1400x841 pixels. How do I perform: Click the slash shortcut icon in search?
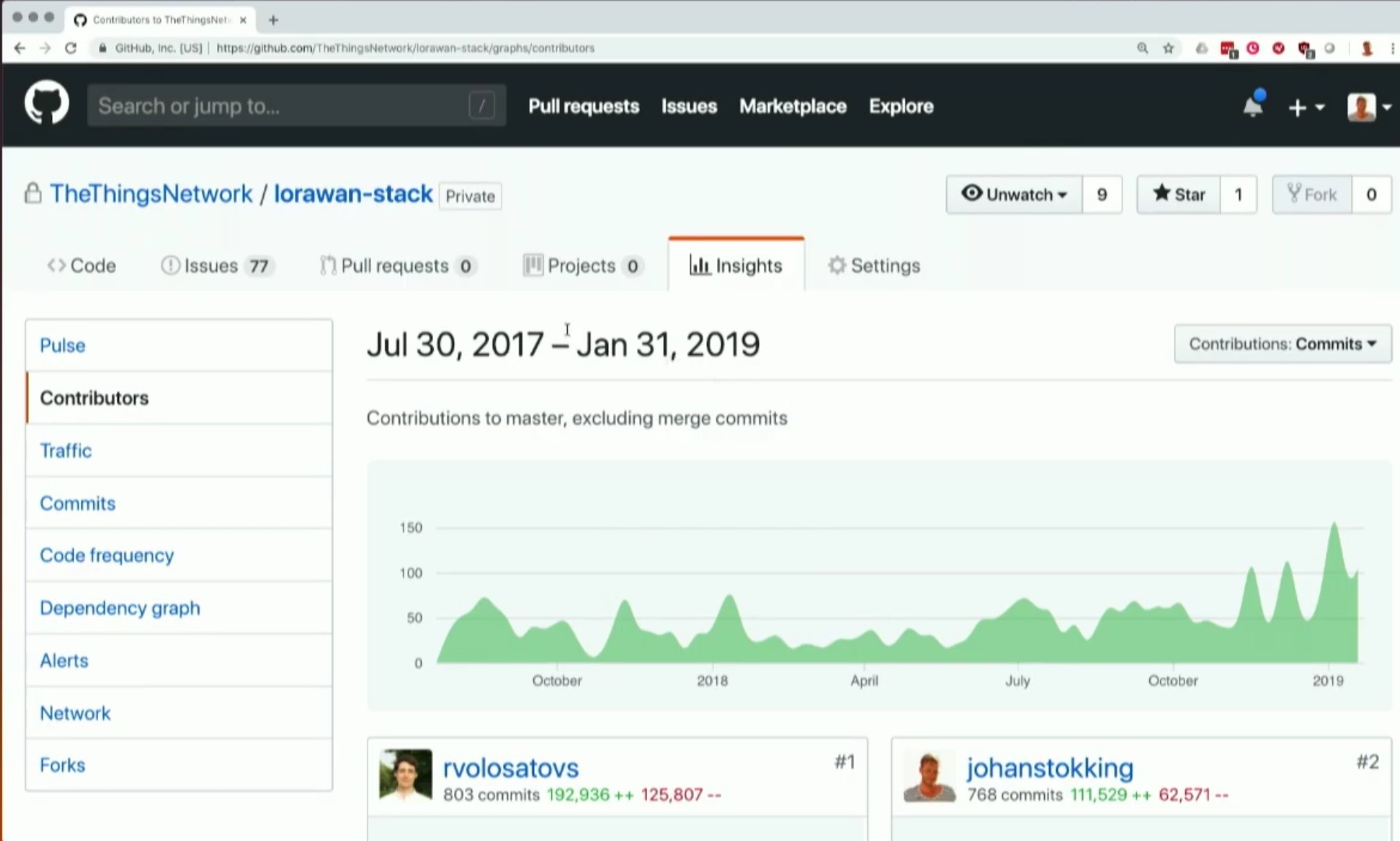[482, 105]
